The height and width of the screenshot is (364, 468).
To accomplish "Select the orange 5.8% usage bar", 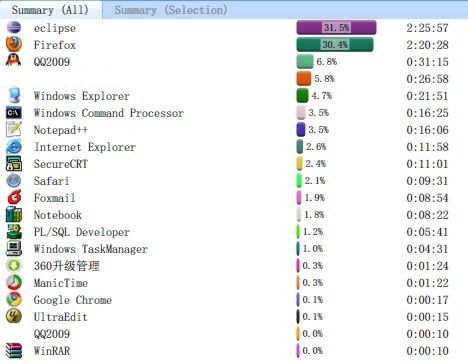I will point(304,79).
